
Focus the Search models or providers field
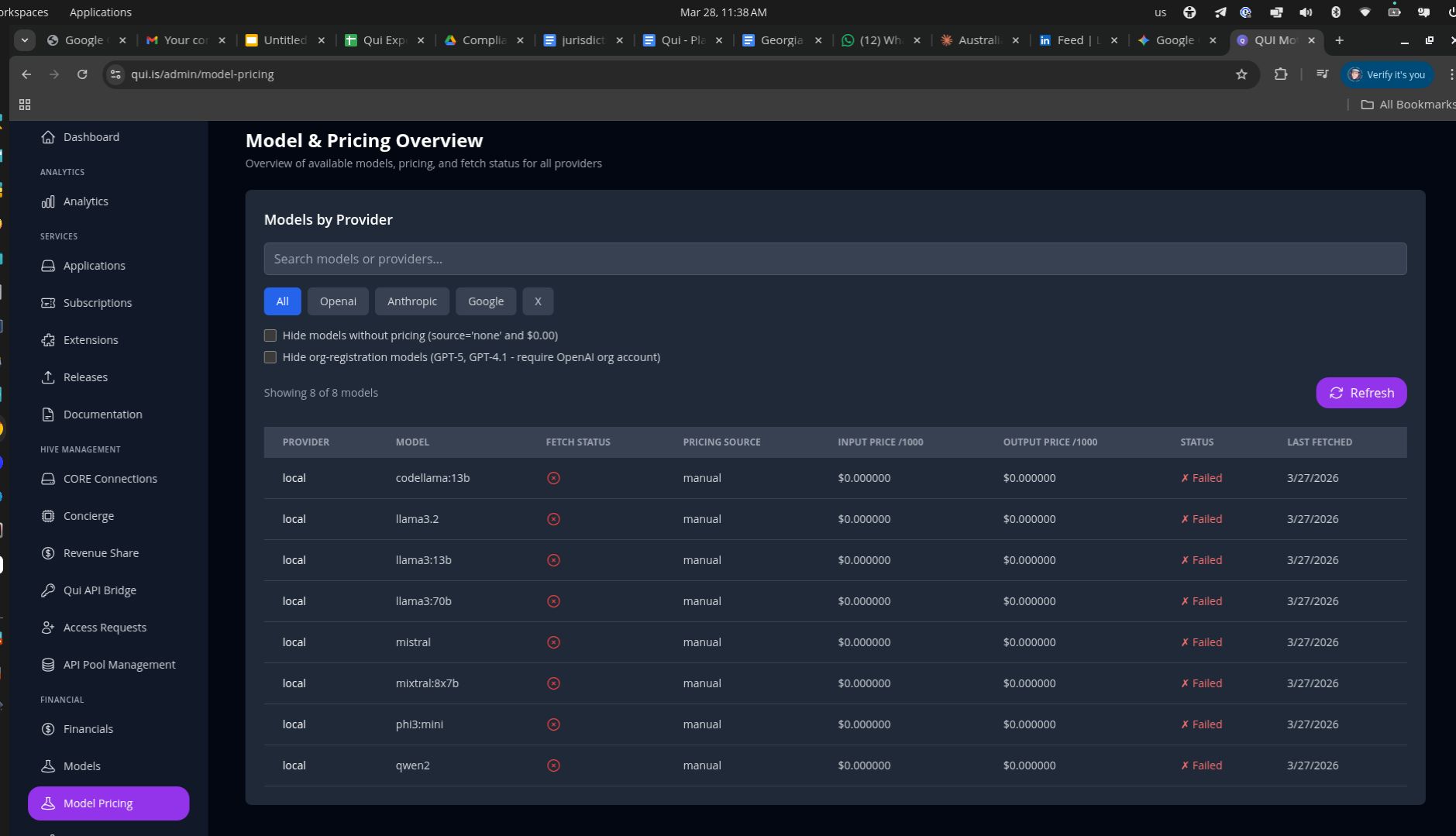pos(835,259)
